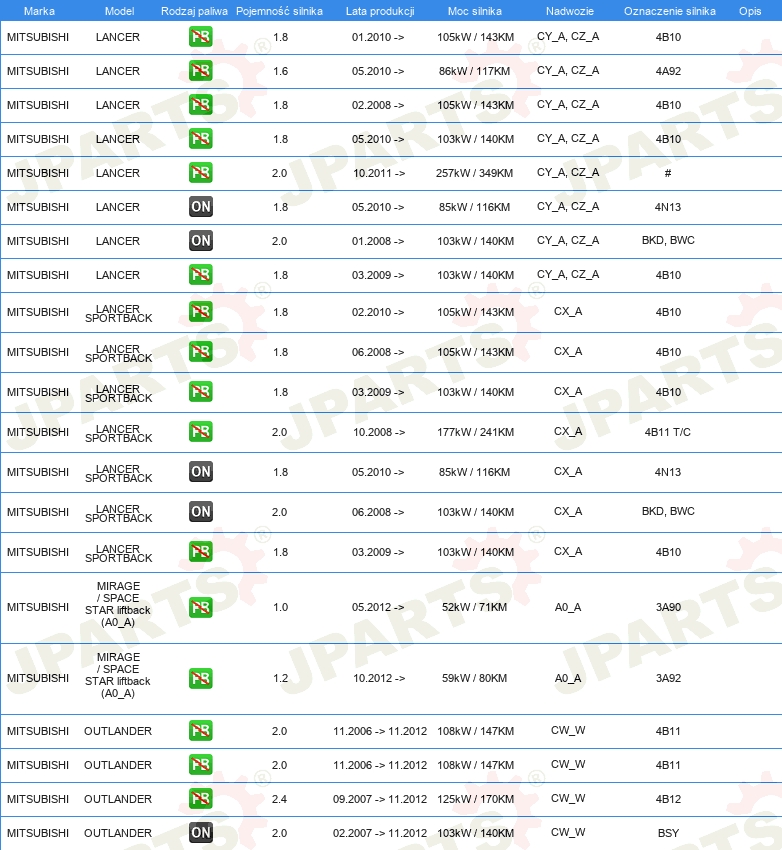Select 'OUTLANDER' model in the 4B12 row
Image resolution: width=782 pixels, height=850 pixels.
[x=118, y=799]
